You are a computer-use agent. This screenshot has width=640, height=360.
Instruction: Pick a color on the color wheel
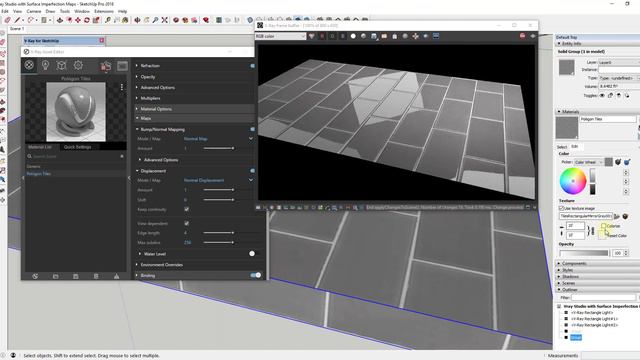[x=573, y=181]
